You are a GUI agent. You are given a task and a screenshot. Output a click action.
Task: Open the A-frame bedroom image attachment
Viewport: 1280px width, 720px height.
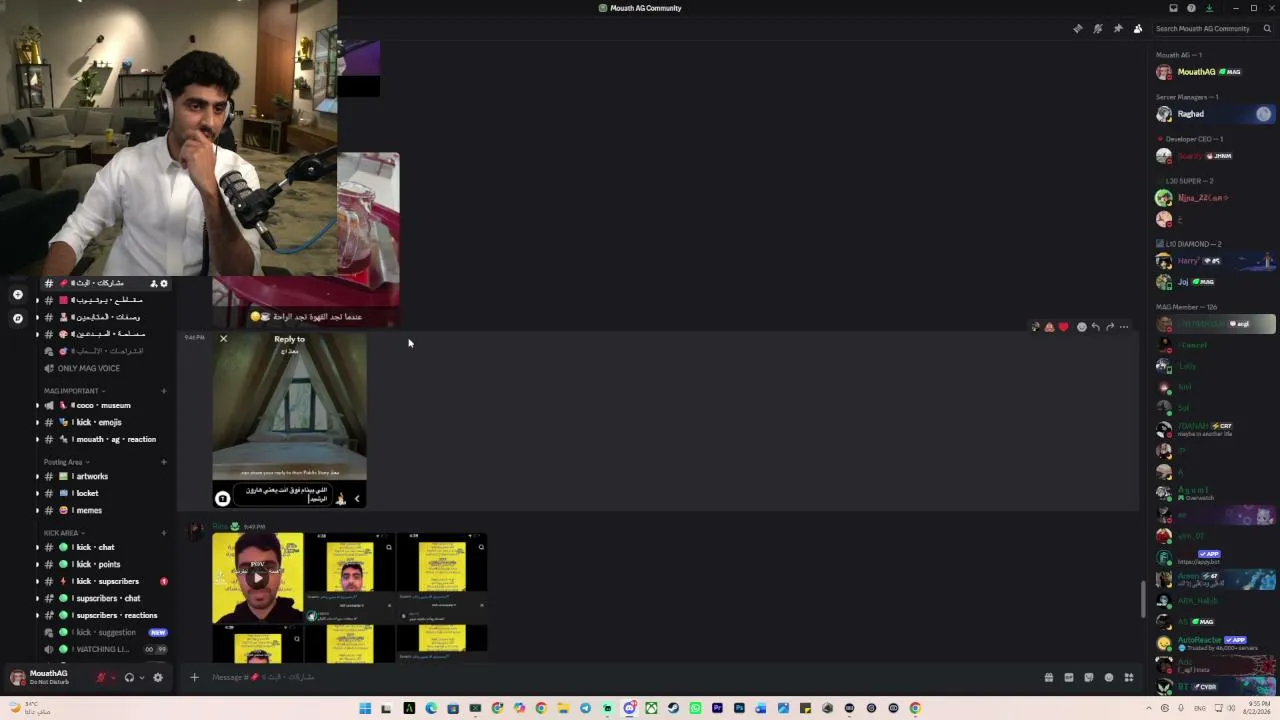pos(289,420)
